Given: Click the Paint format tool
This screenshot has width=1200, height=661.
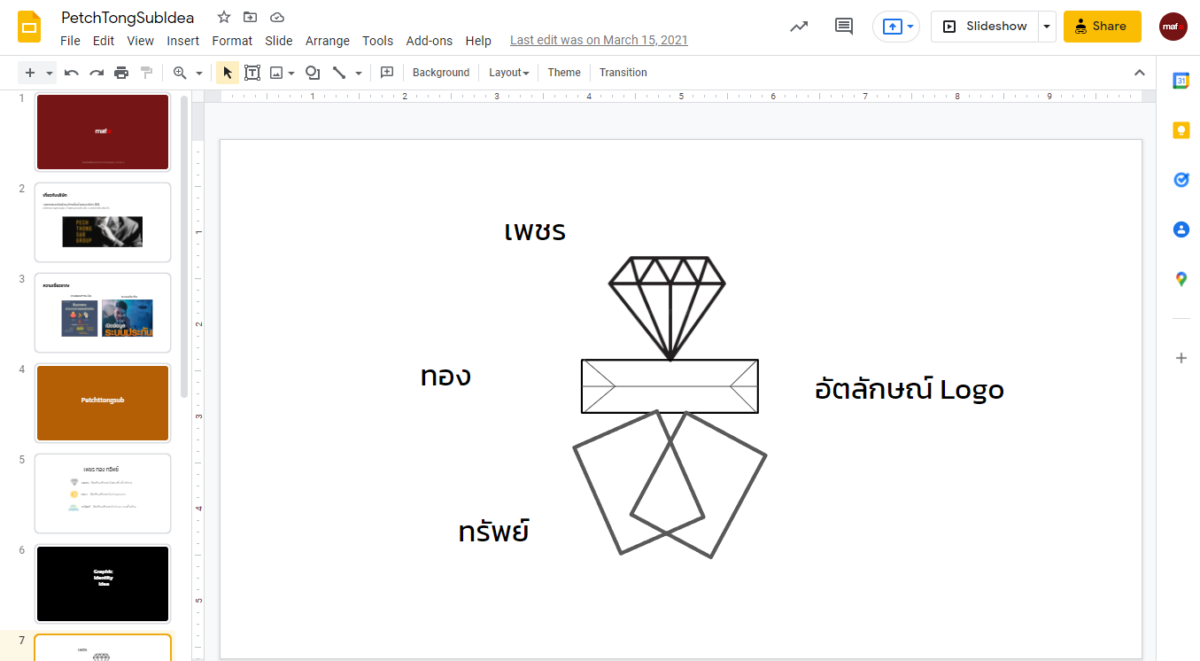Looking at the screenshot, I should point(145,72).
